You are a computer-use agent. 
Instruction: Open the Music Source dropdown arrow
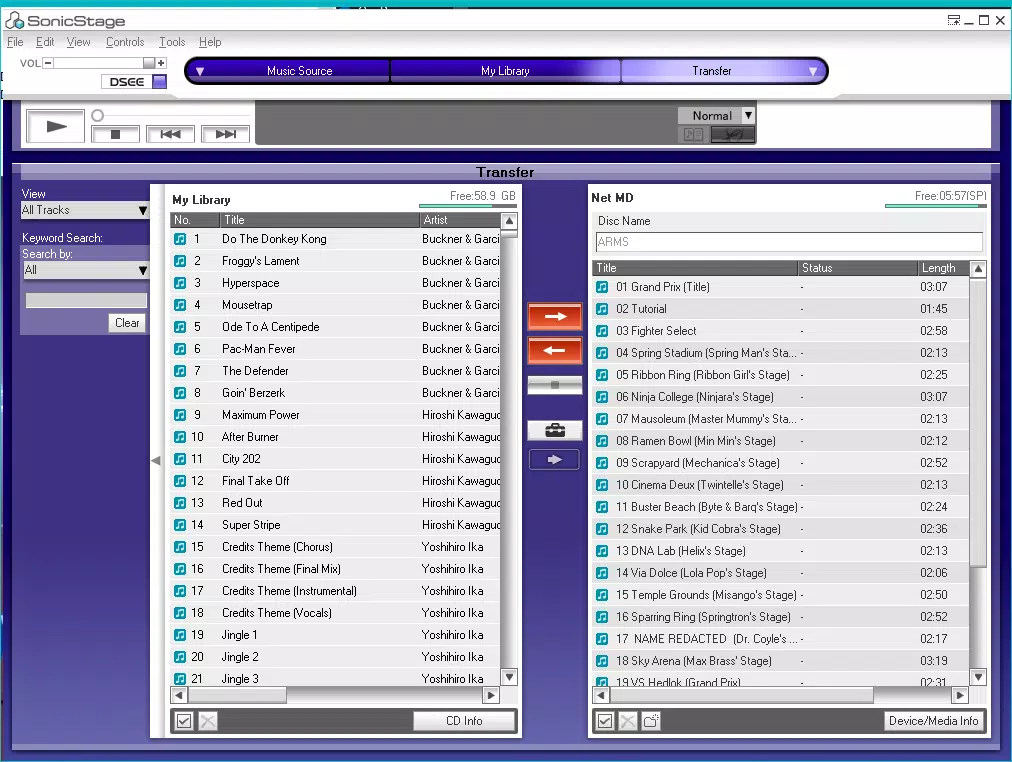pos(200,72)
